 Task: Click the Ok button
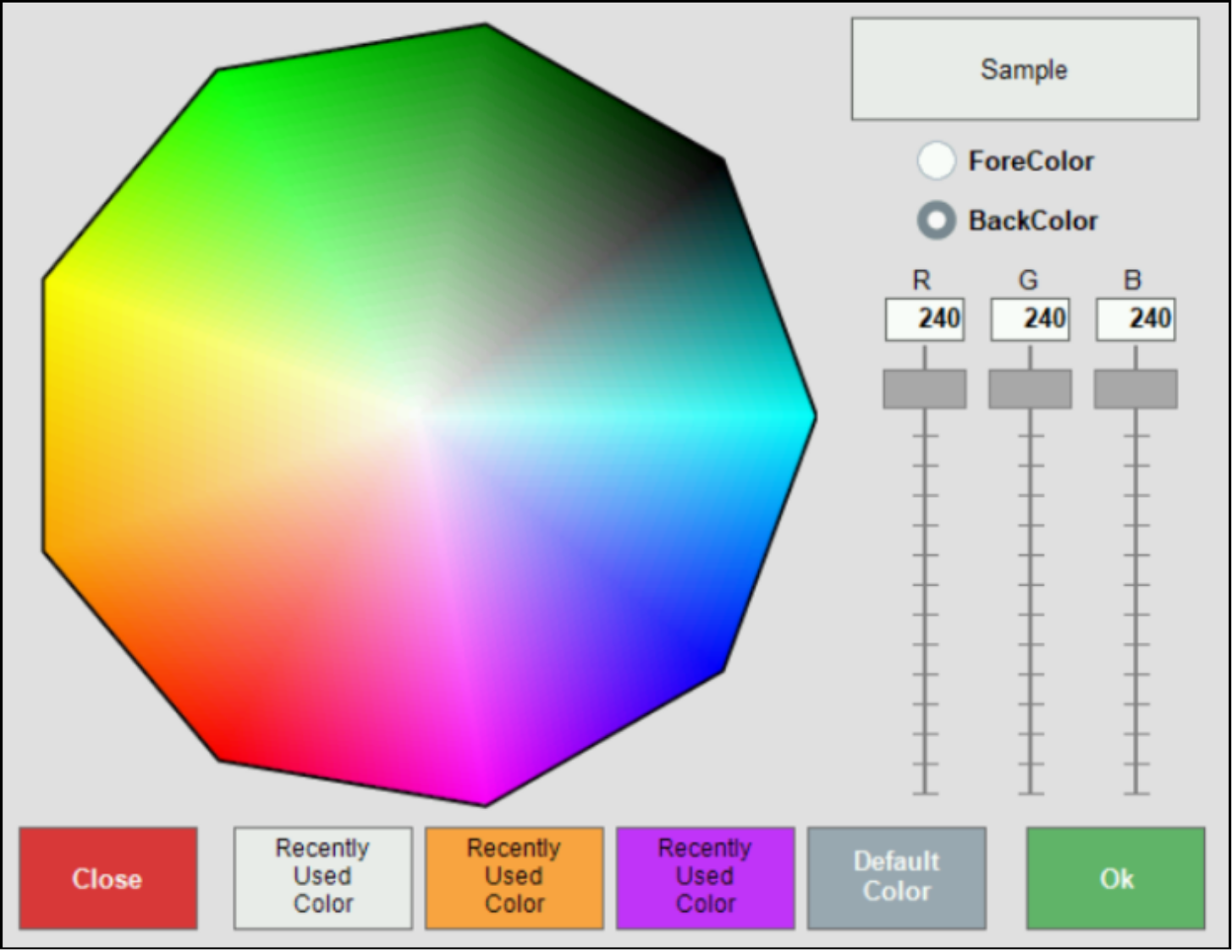point(1115,878)
